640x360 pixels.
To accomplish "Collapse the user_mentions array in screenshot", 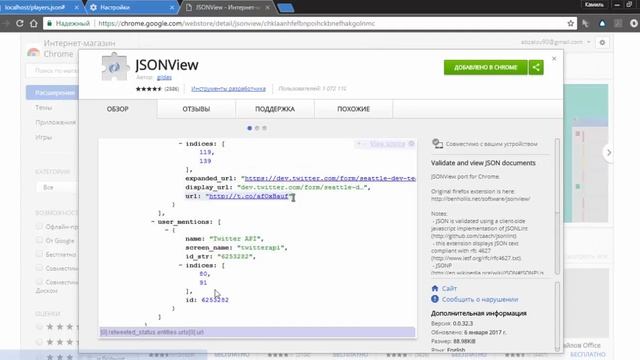I will click(153, 222).
